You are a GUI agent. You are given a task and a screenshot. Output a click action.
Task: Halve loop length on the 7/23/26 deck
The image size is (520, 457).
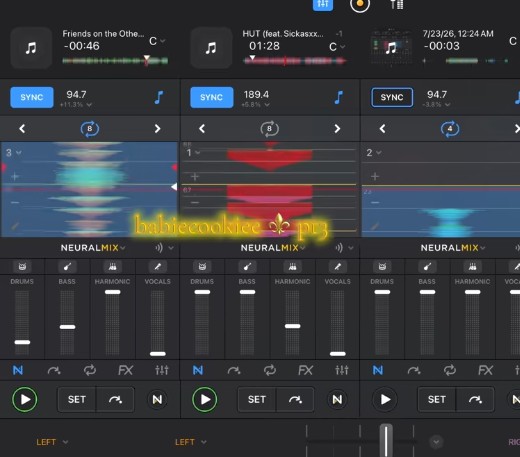click(382, 129)
